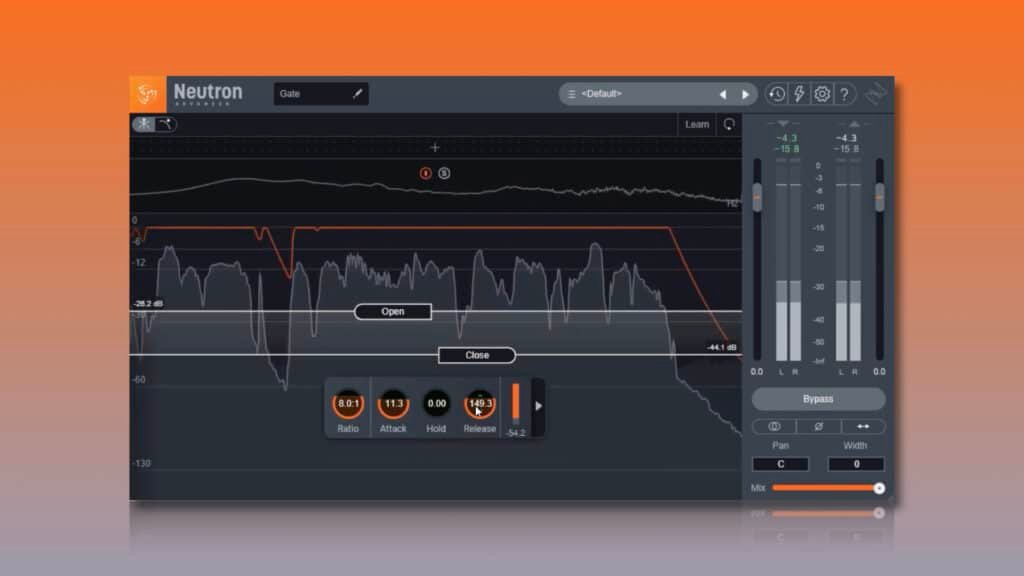Click the Width value field showing 0
The image size is (1024, 576).
tap(856, 464)
